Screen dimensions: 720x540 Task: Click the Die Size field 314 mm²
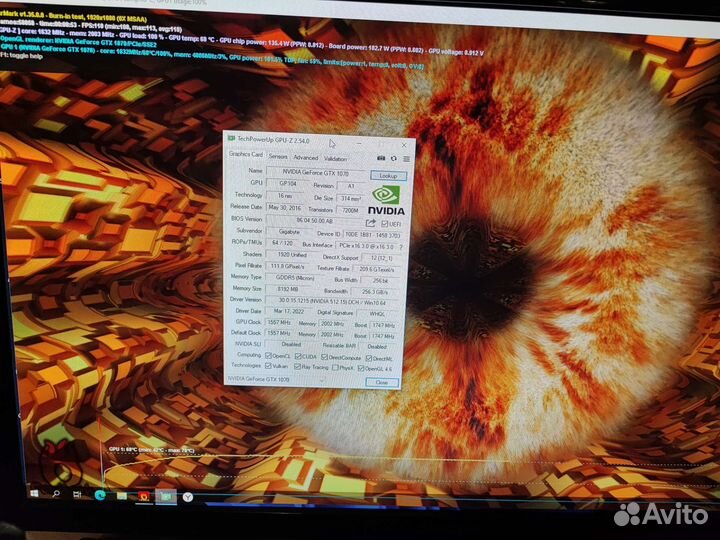pyautogui.click(x=351, y=198)
